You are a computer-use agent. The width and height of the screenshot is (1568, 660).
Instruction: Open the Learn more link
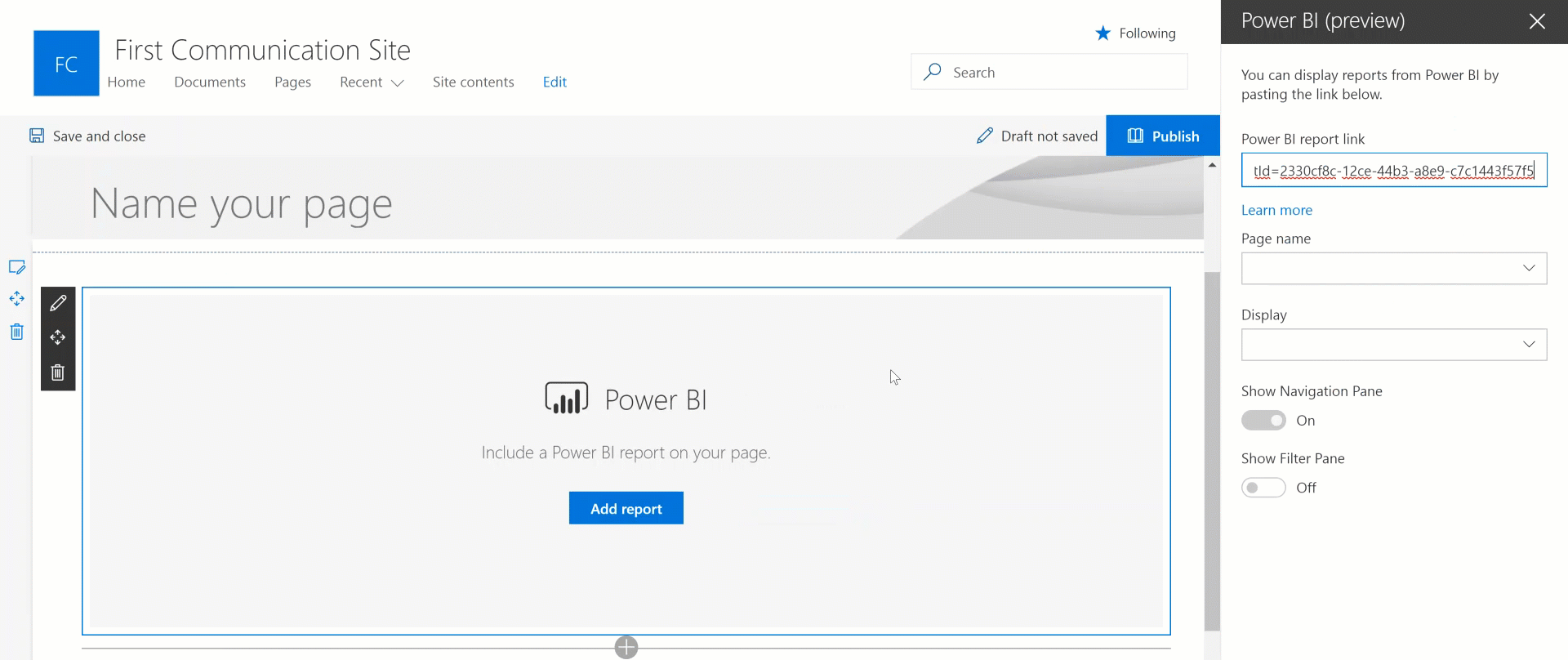[x=1276, y=210]
